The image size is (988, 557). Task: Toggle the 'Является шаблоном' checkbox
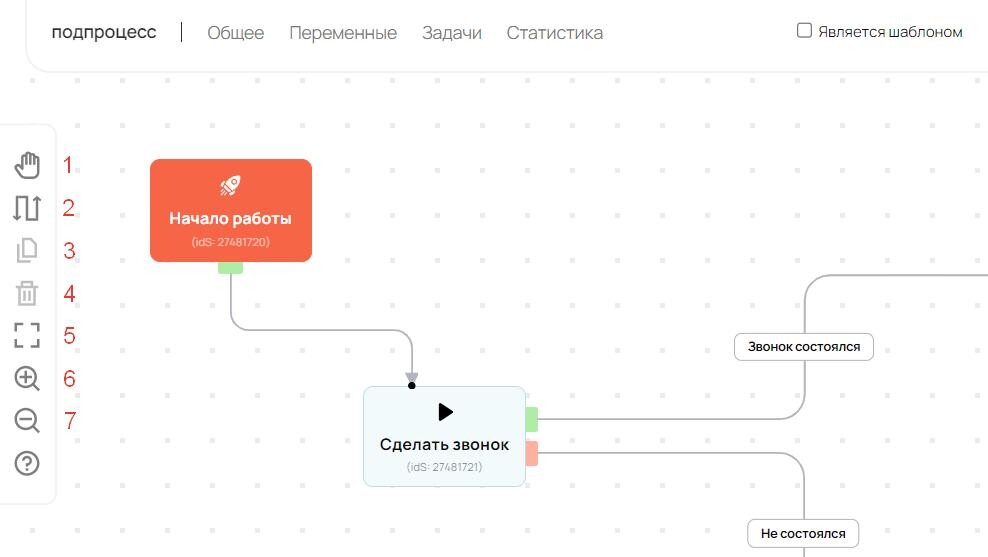click(804, 30)
